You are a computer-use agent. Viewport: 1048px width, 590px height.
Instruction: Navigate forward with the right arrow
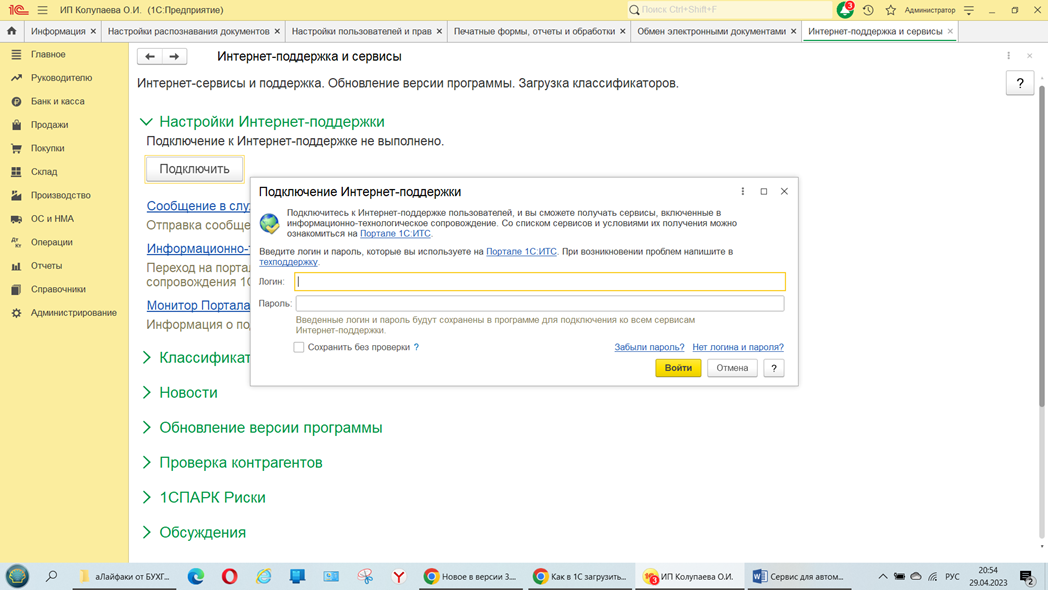click(174, 57)
